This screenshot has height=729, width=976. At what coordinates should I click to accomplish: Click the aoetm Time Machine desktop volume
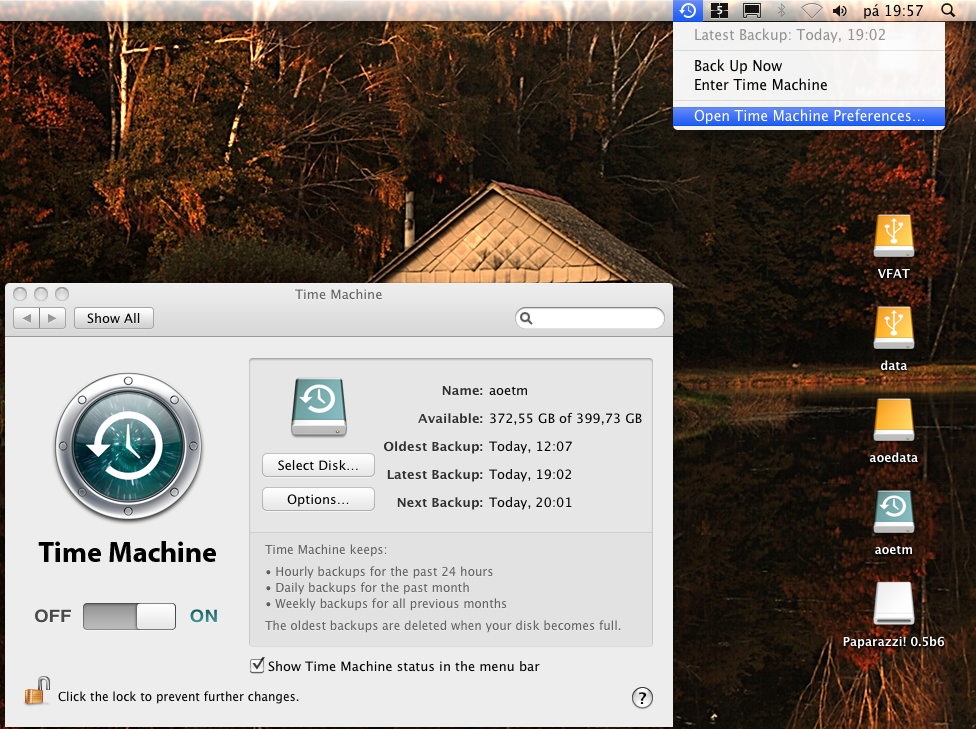click(x=893, y=511)
